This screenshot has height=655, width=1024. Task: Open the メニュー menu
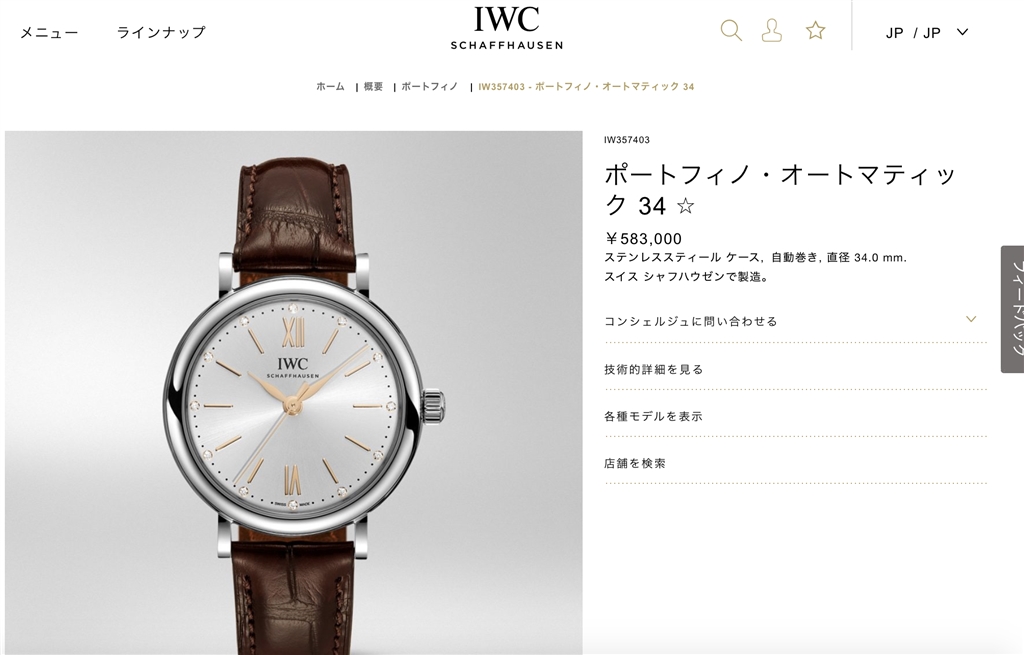pos(49,32)
